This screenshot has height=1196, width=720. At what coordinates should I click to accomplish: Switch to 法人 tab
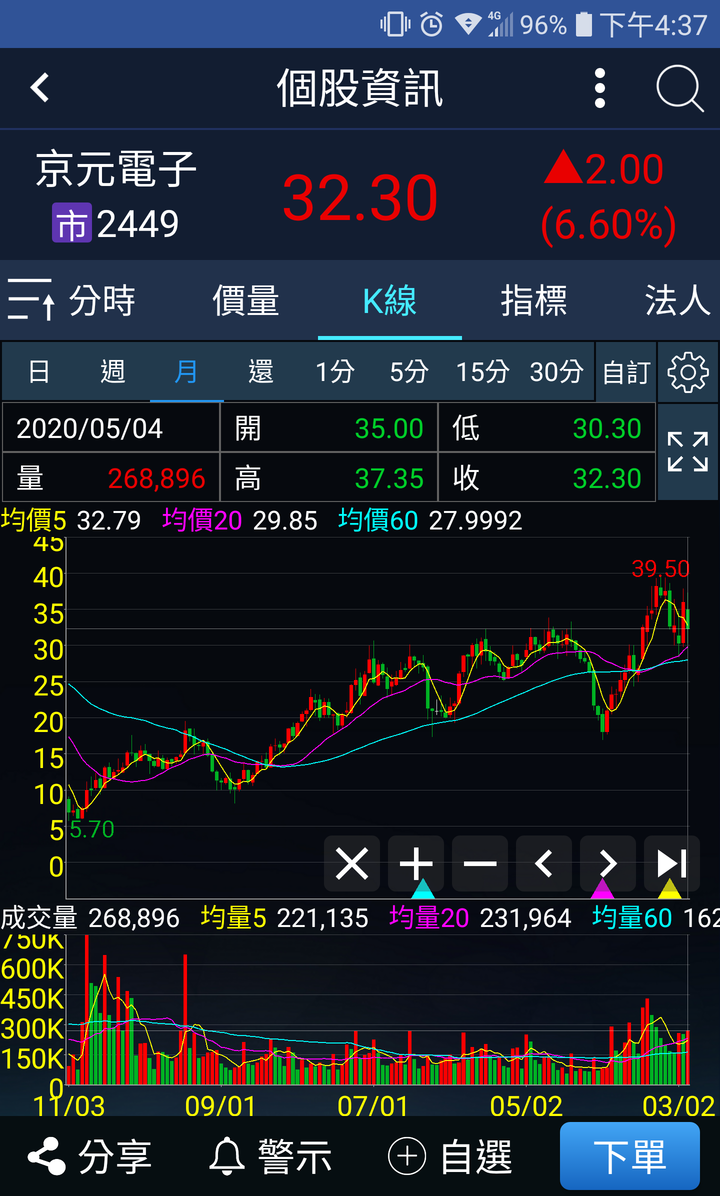[677, 301]
